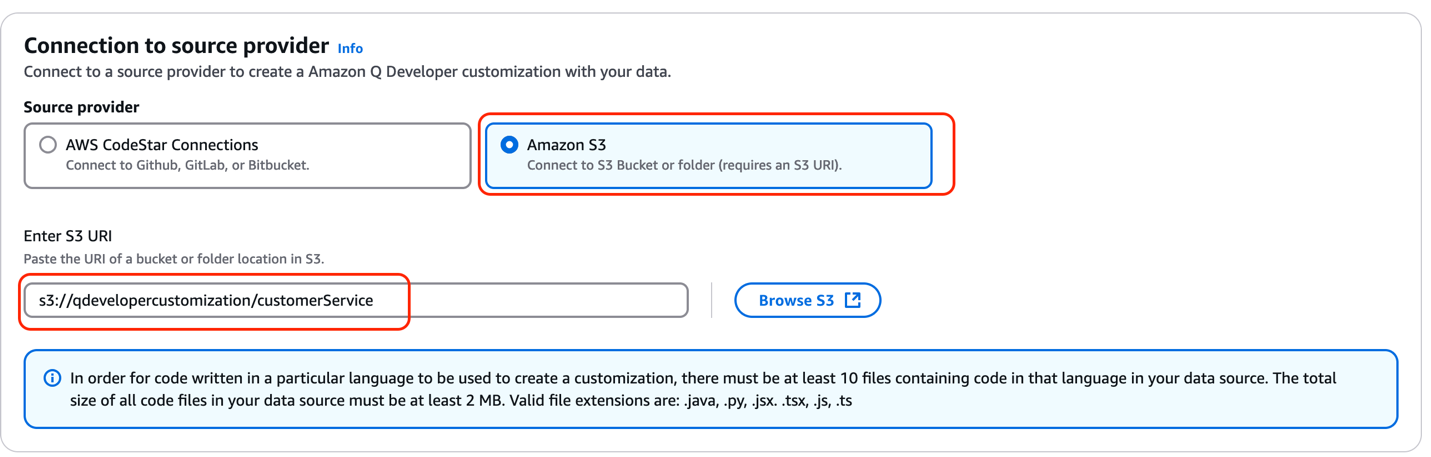Click the file requirements notice text
Image resolution: width=1431 pixels, height=457 pixels.
(702, 390)
